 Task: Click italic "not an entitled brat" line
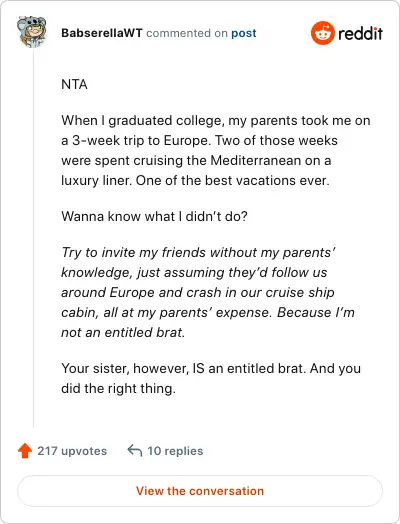[123, 333]
